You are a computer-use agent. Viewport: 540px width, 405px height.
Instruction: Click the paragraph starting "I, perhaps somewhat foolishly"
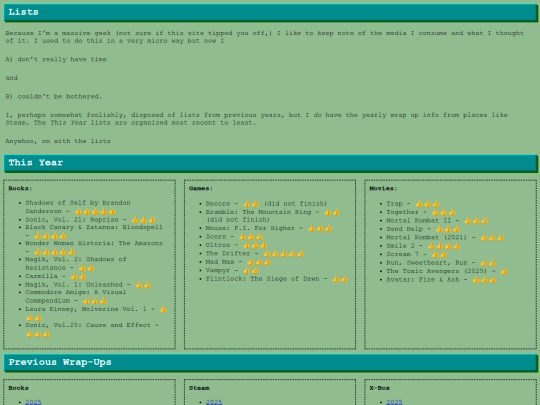point(257,119)
